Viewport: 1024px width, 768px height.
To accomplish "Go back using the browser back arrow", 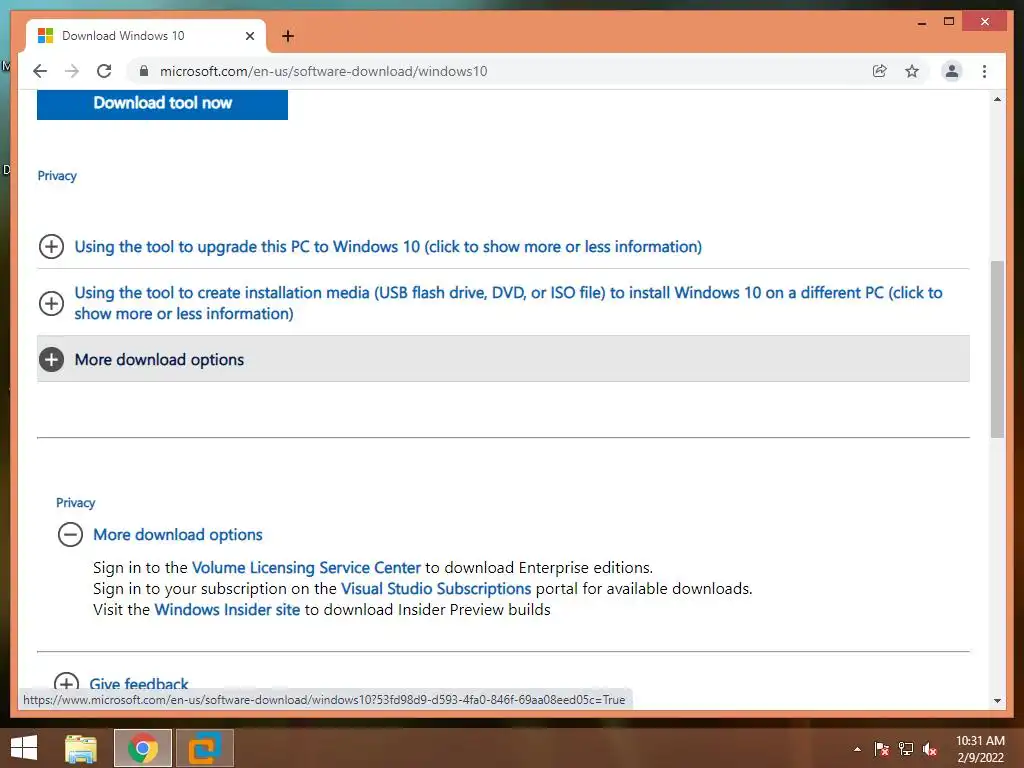I will (40, 71).
